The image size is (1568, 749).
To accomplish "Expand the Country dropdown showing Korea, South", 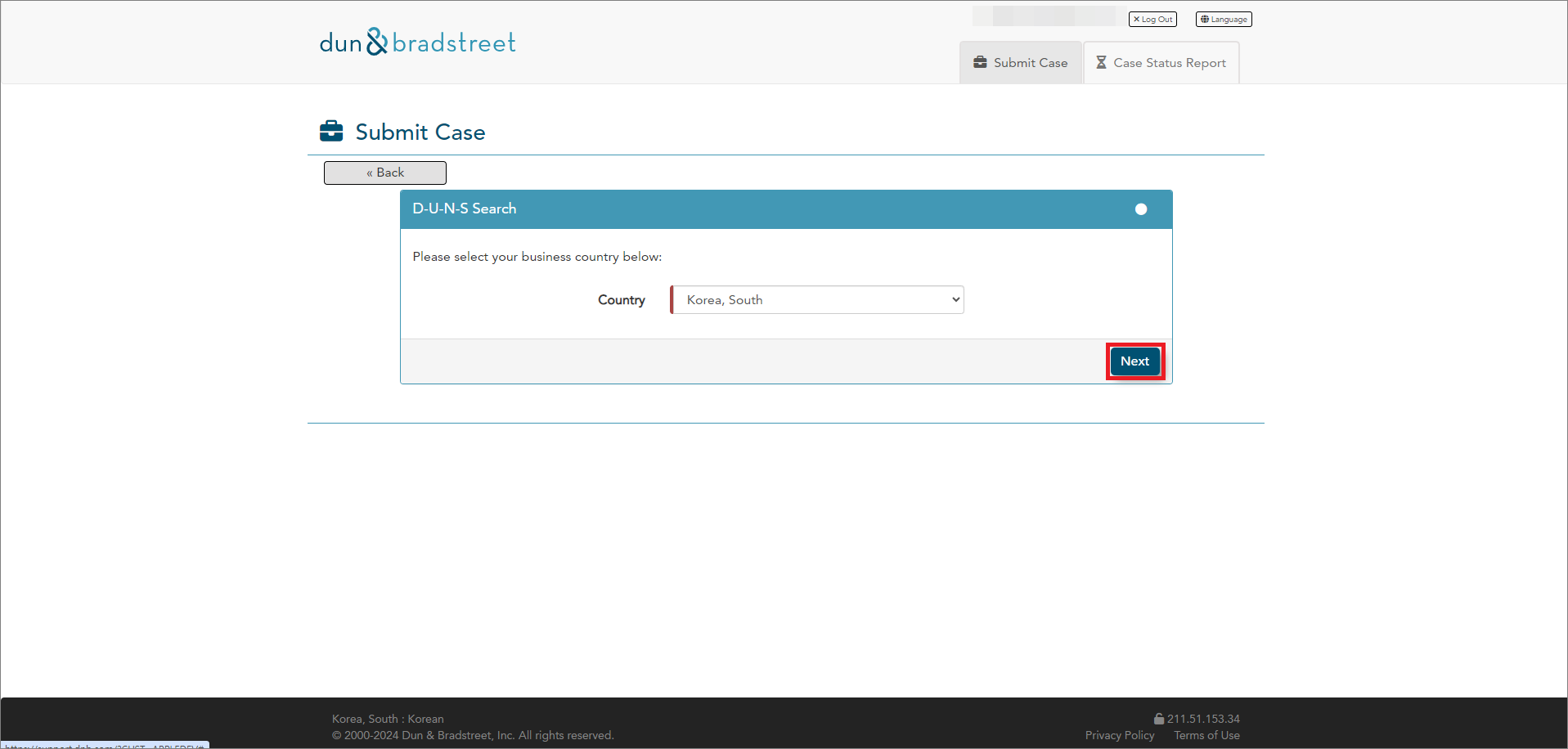I will click(x=817, y=299).
